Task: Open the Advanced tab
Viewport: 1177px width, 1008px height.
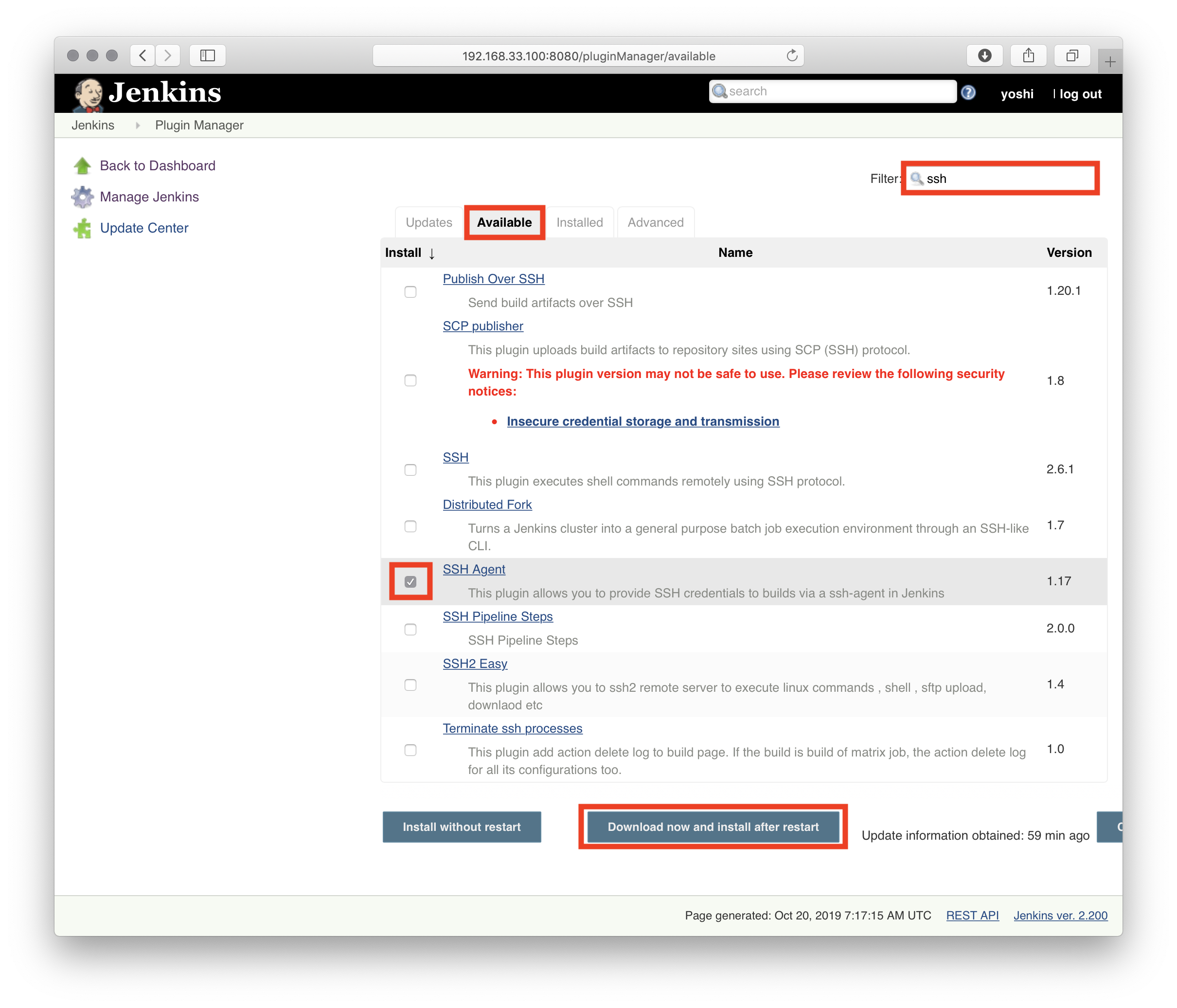Action: 656,223
